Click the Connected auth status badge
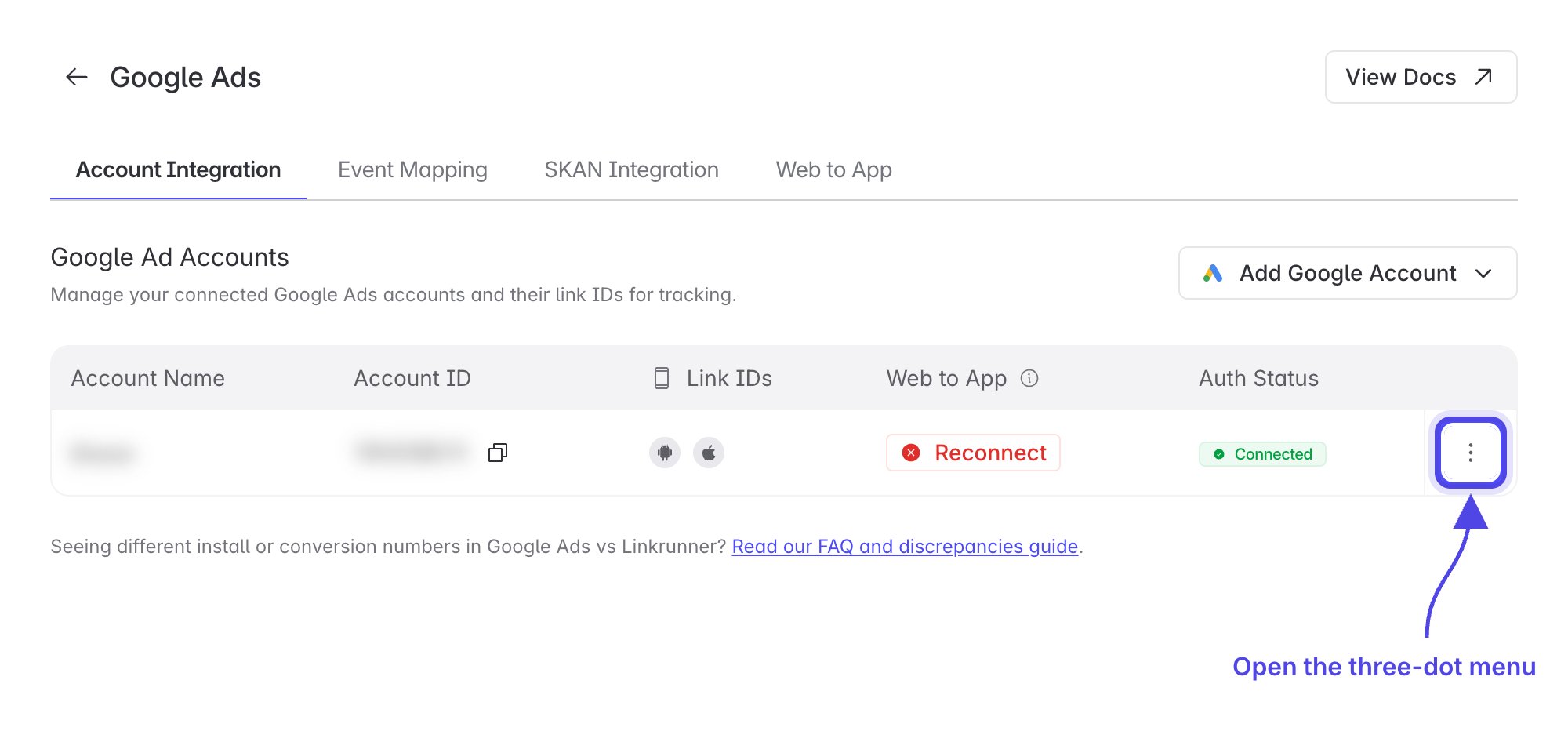Viewport: 1568px width, 753px height. click(1262, 454)
